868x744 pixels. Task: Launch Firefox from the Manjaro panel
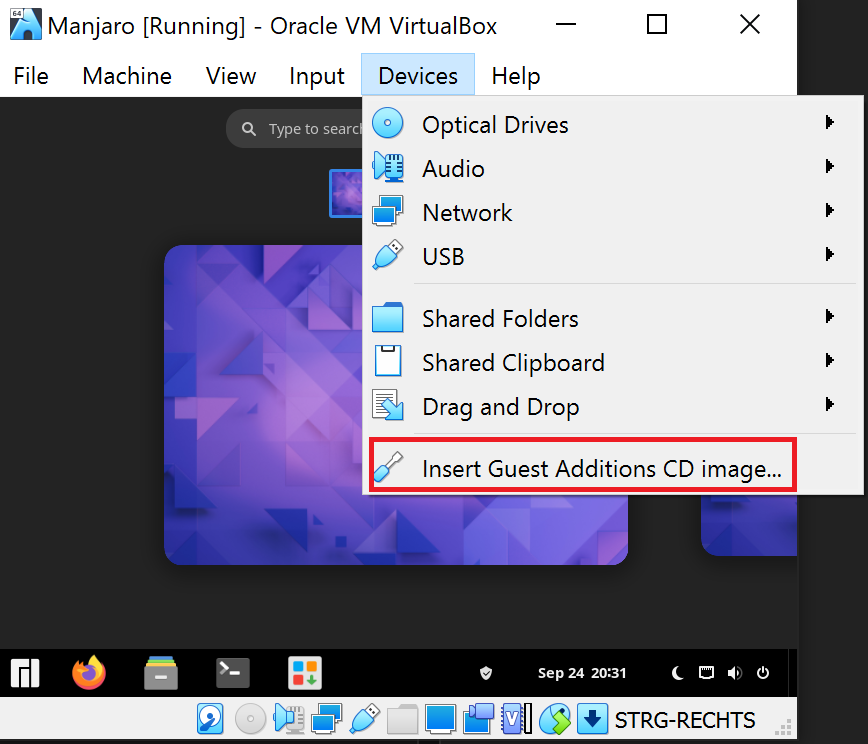click(x=89, y=672)
